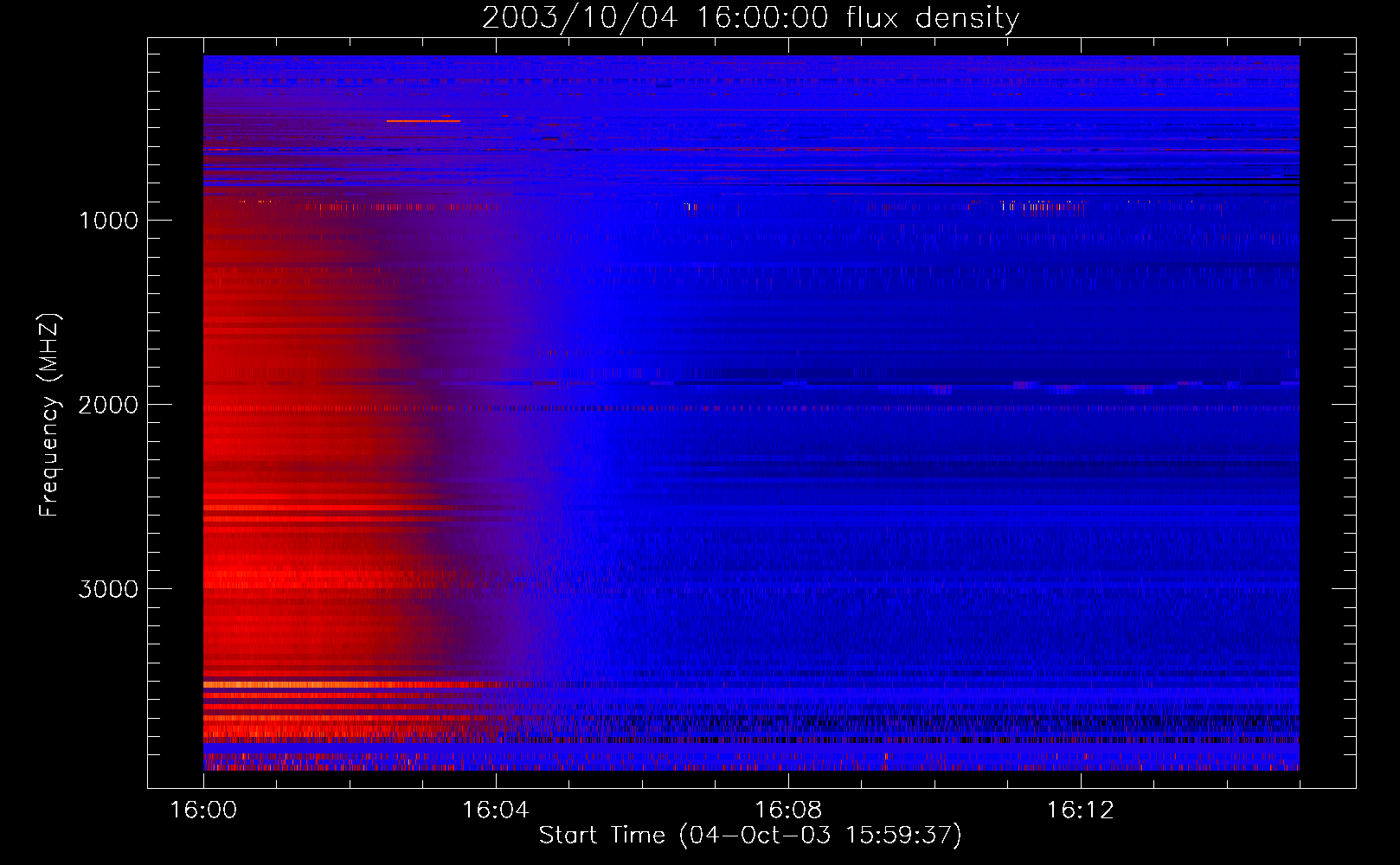Click the "16:08" time tick label

click(788, 810)
